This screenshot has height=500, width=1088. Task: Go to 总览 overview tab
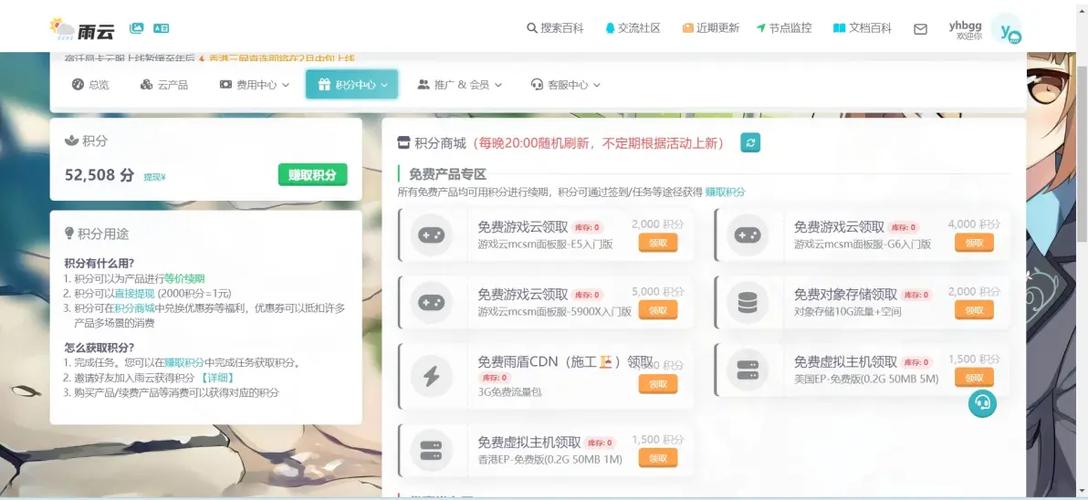click(90, 85)
